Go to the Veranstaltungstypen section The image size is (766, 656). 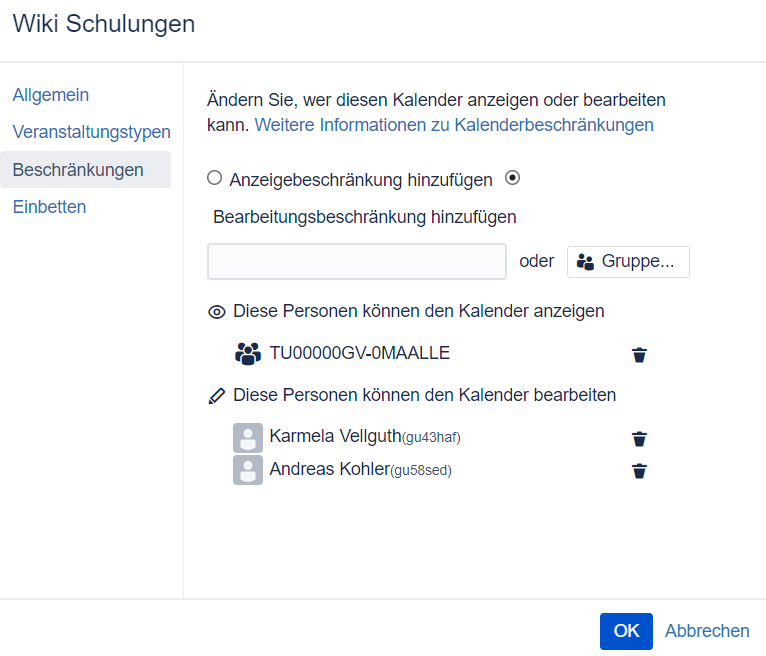[x=91, y=132]
